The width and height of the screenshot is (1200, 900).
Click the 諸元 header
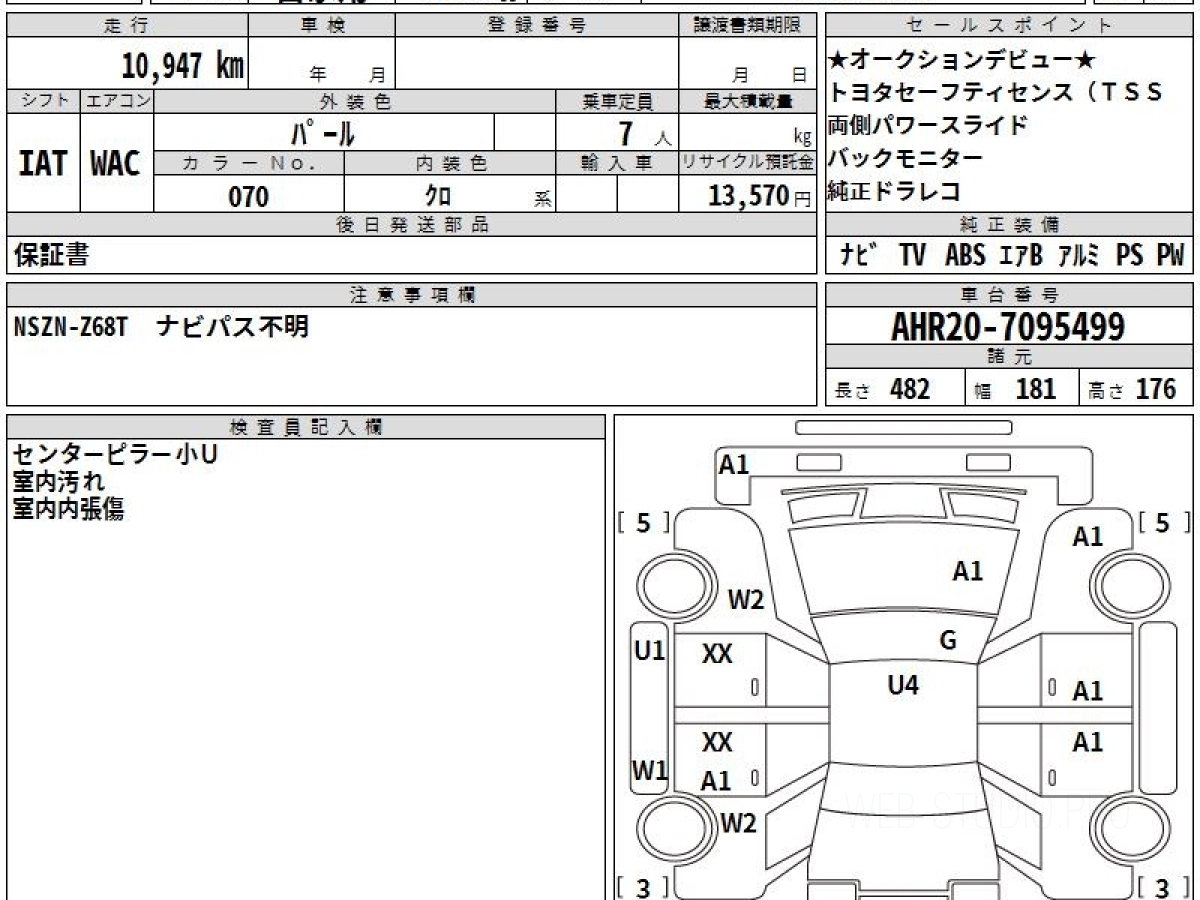[x=1010, y=357]
